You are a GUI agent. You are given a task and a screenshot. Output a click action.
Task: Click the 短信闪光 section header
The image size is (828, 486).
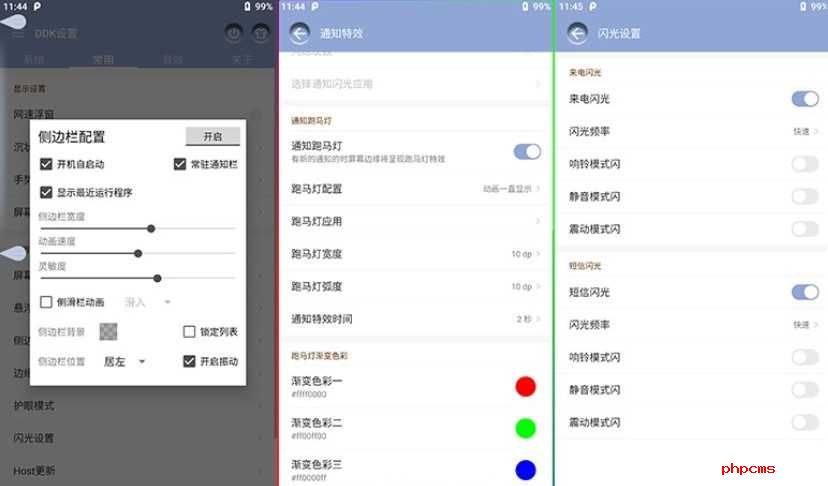pos(585,266)
